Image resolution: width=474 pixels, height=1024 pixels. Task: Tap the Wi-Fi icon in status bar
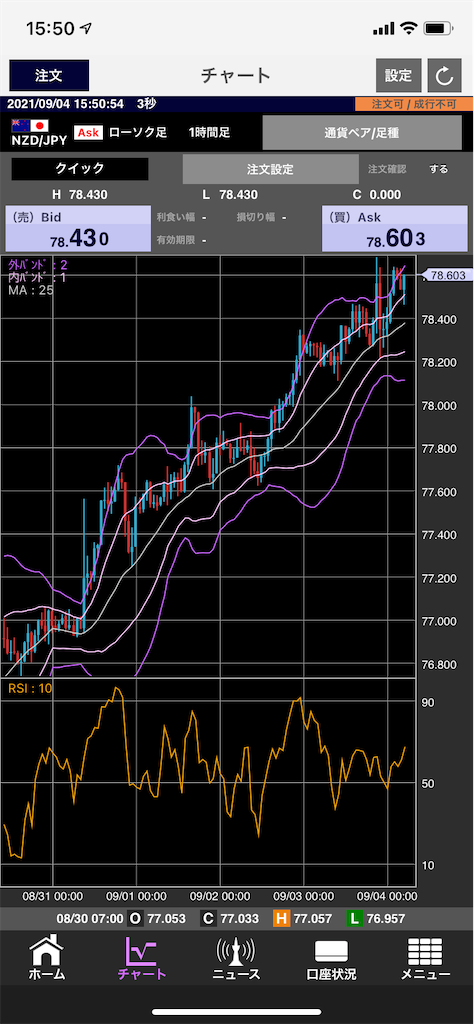(409, 28)
